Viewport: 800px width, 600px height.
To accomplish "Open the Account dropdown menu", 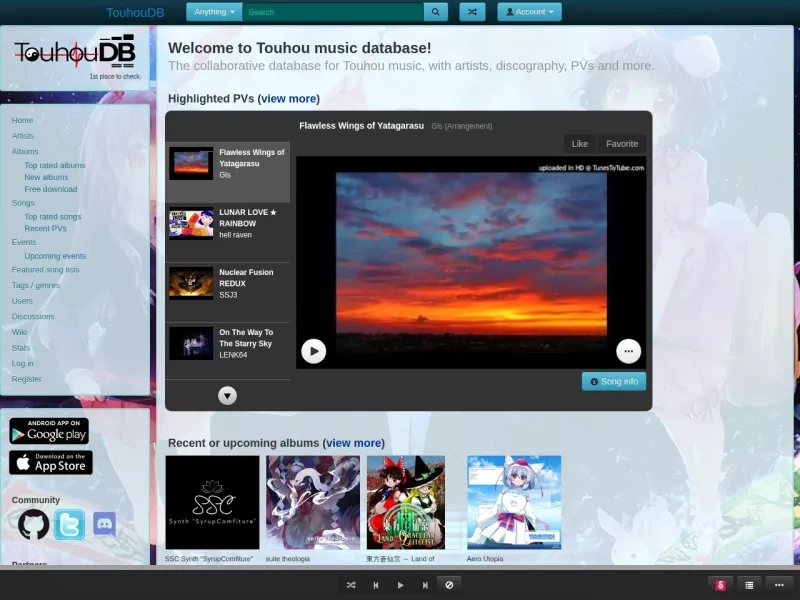I will pos(530,12).
